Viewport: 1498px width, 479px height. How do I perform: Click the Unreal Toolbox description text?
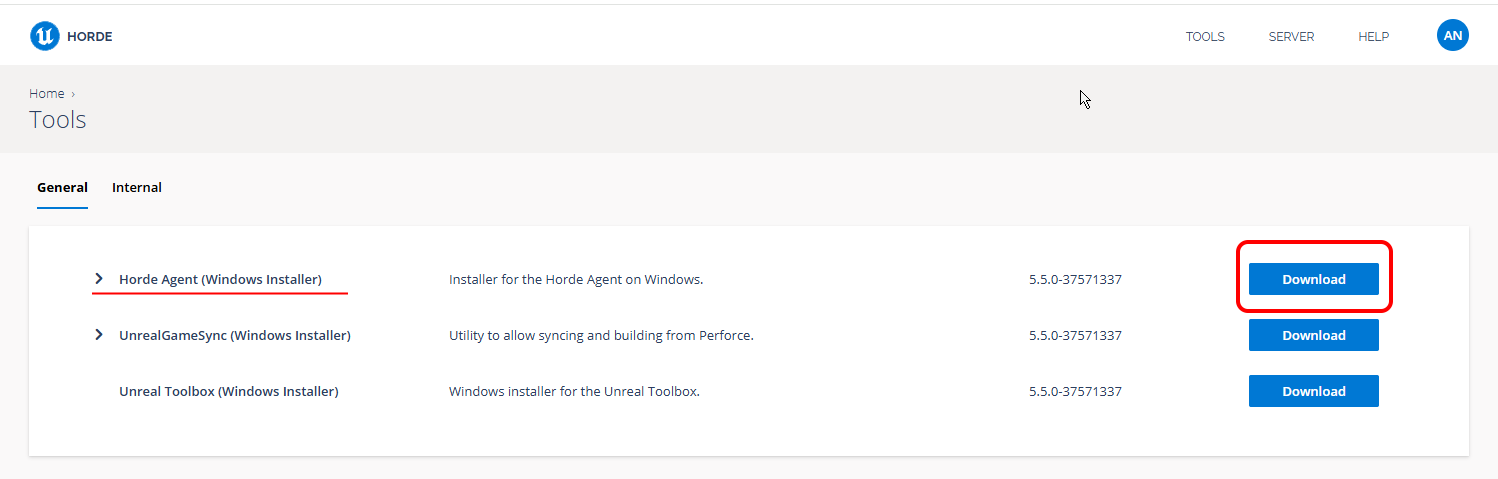(x=574, y=391)
